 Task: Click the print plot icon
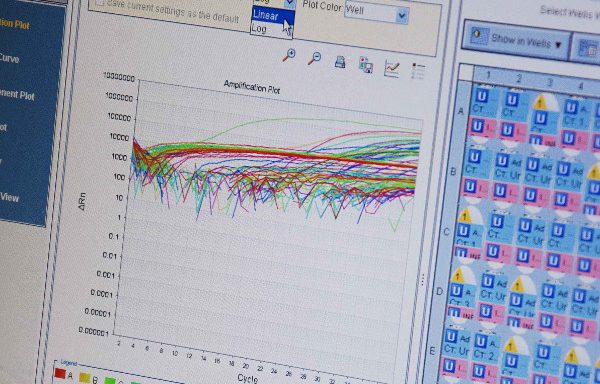tap(340, 62)
